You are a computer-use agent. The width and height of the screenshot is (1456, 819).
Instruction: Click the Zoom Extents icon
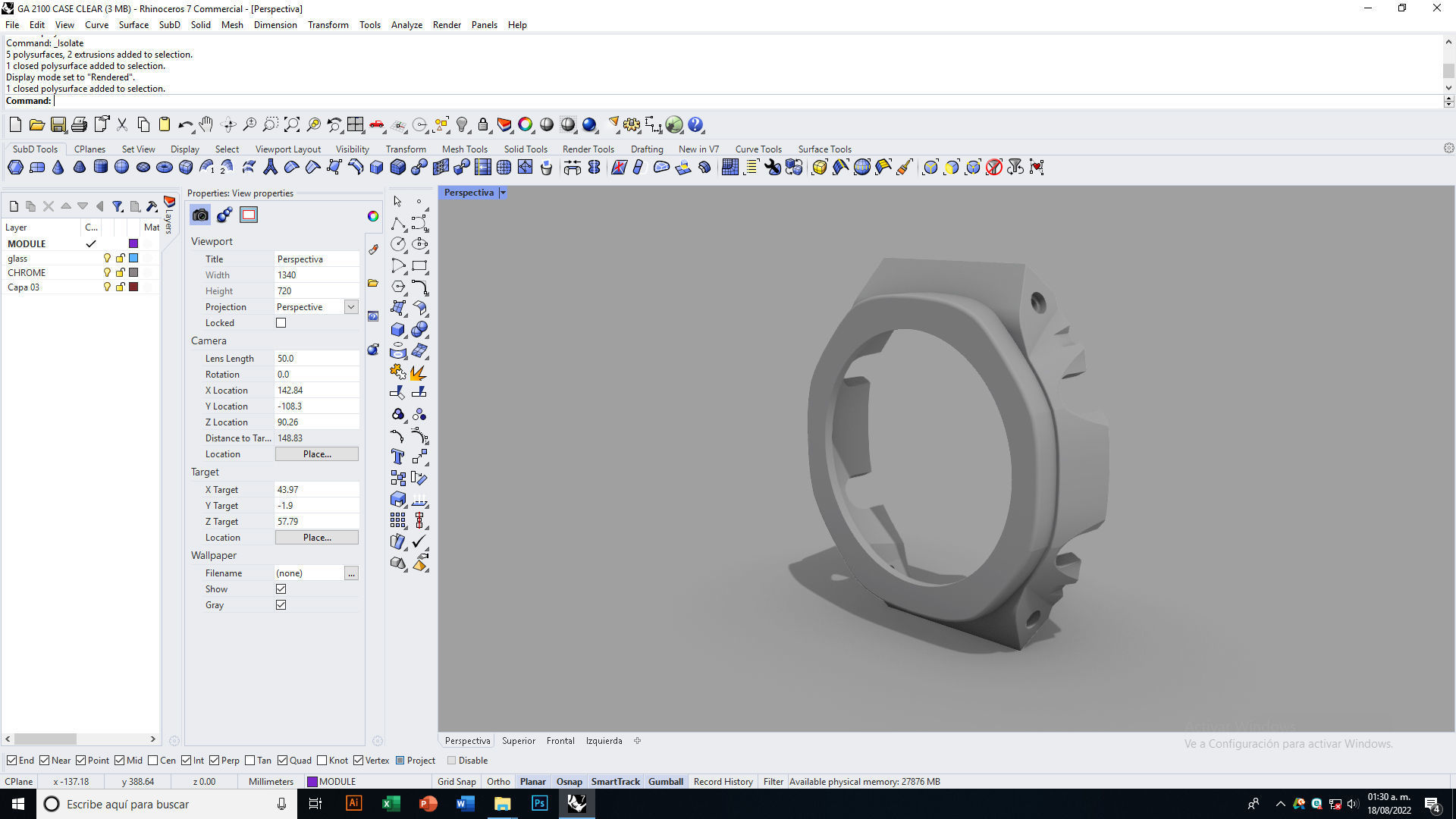click(x=292, y=125)
